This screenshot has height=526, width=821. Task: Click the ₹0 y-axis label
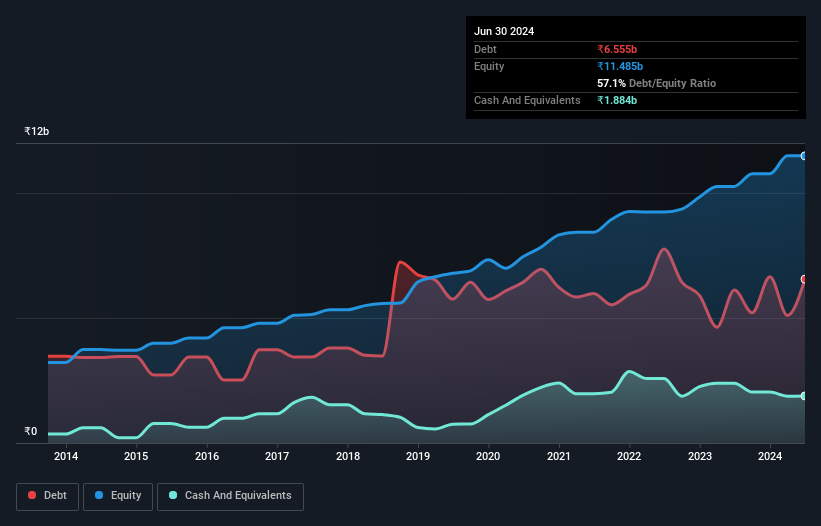pyautogui.click(x=31, y=431)
